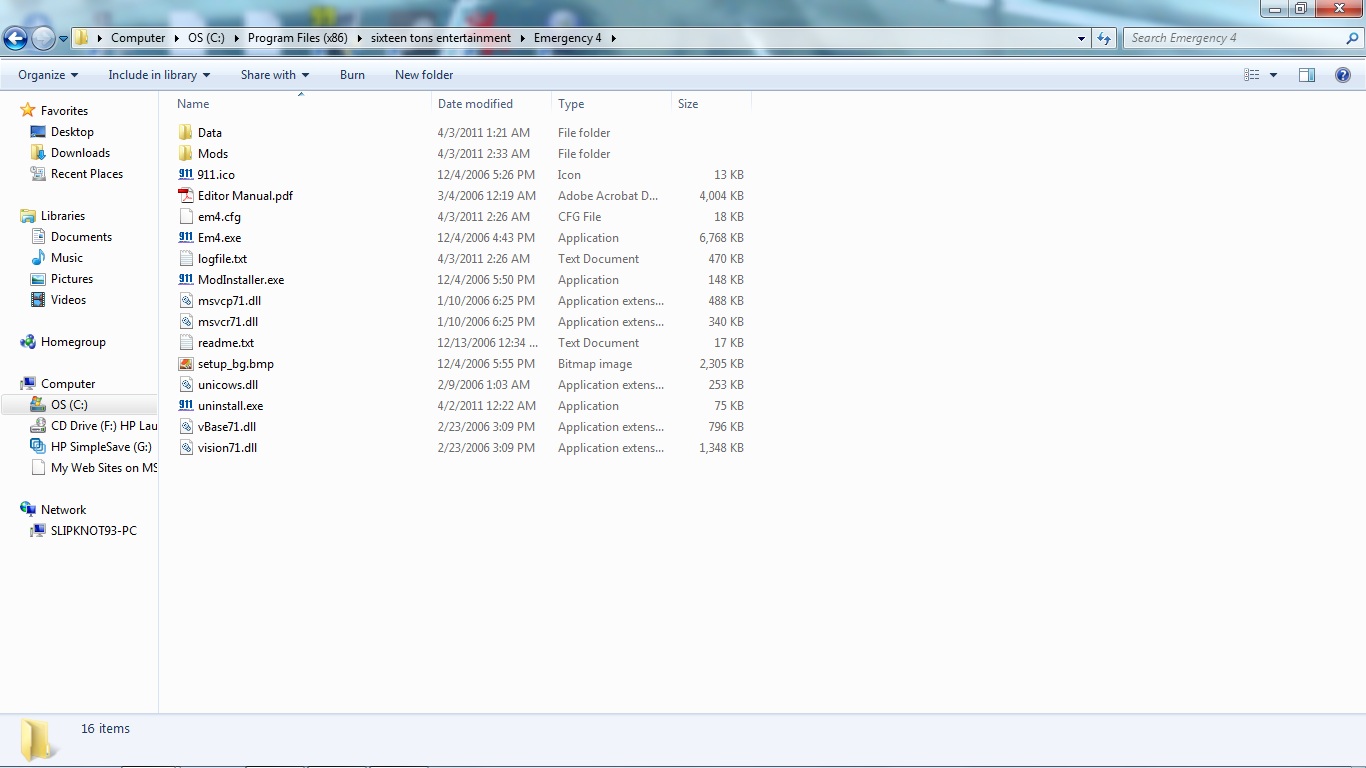Click Libraries in navigation pane

63,216
